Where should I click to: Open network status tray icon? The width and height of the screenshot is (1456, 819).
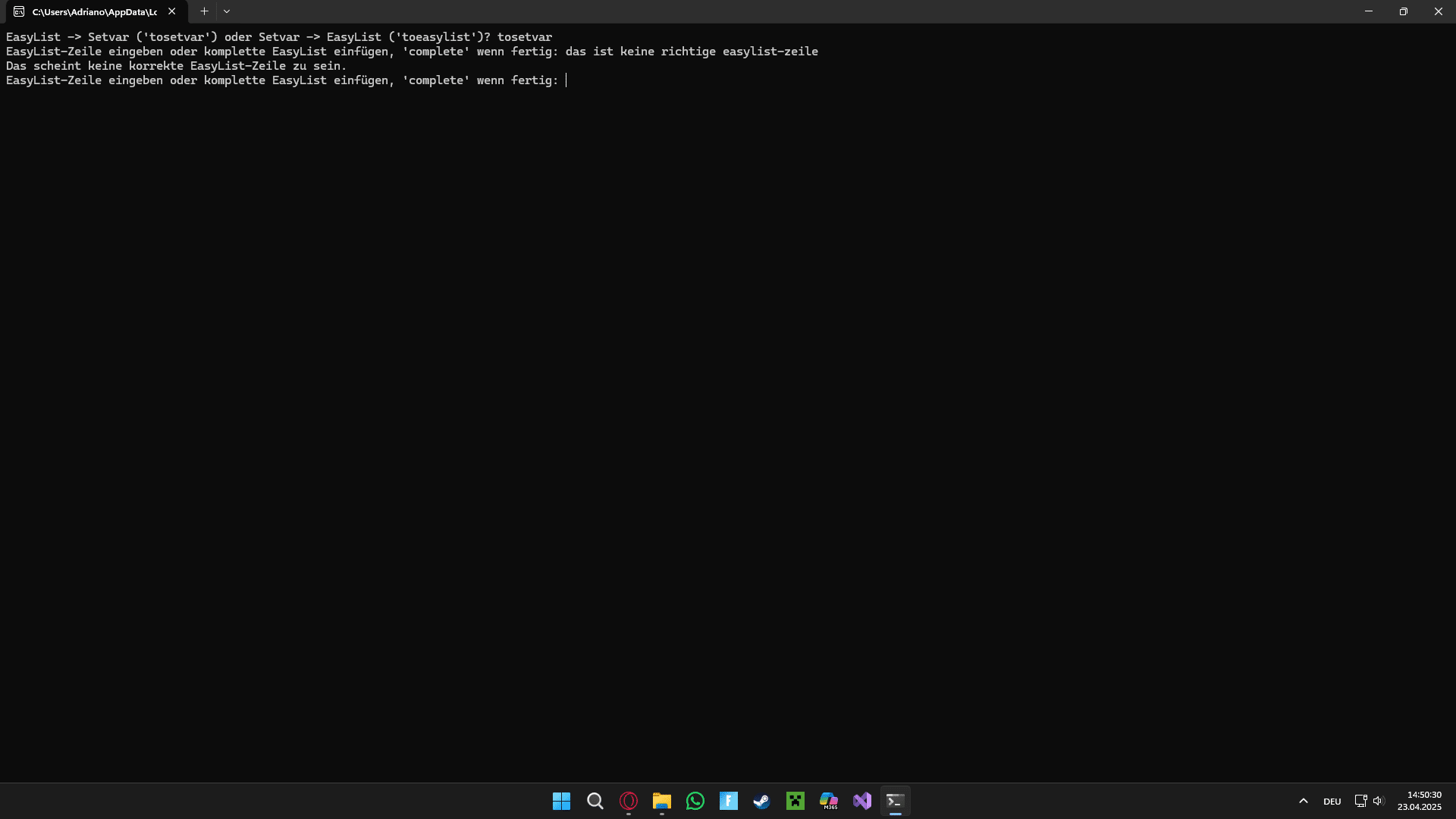1361,801
